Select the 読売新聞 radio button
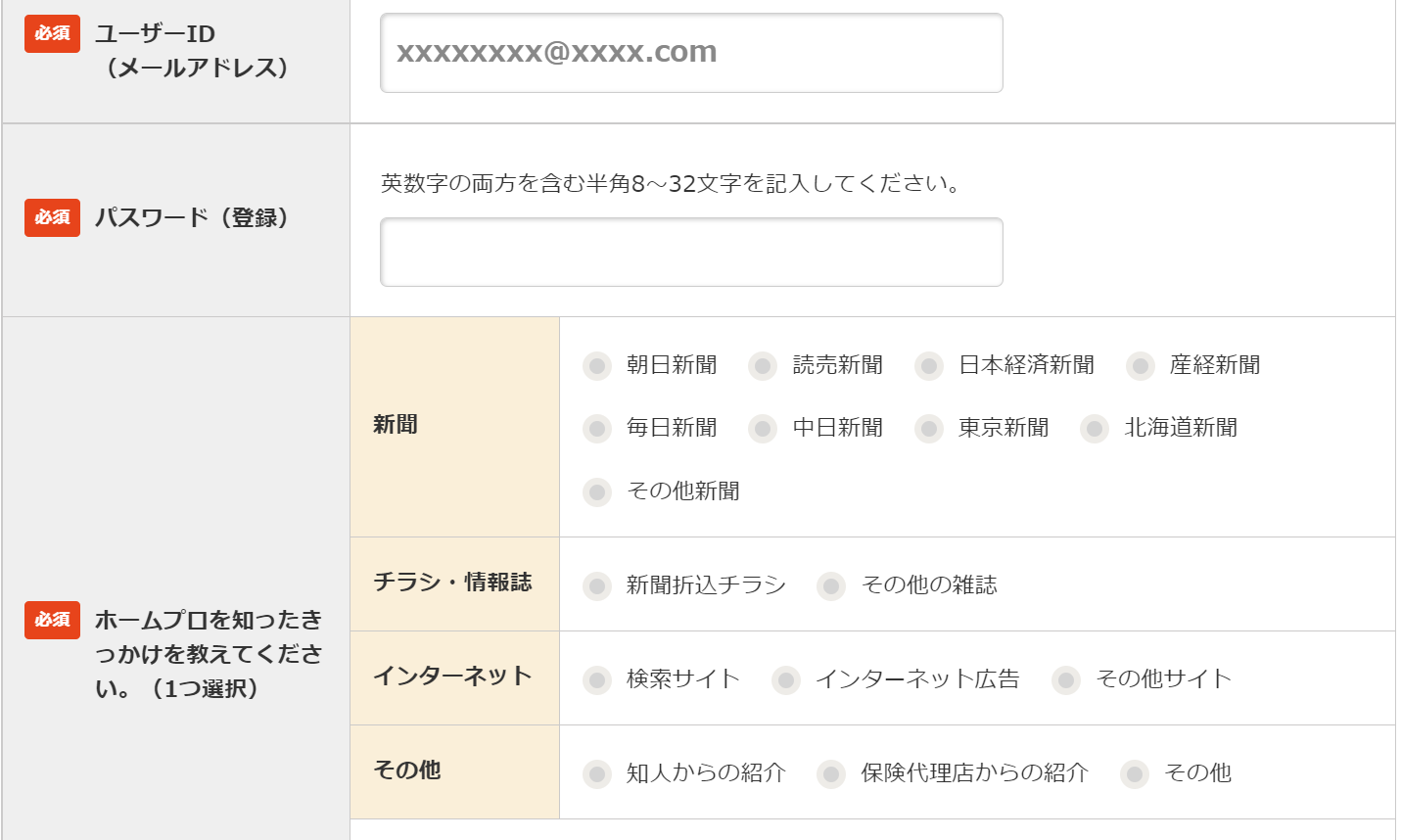 (763, 366)
